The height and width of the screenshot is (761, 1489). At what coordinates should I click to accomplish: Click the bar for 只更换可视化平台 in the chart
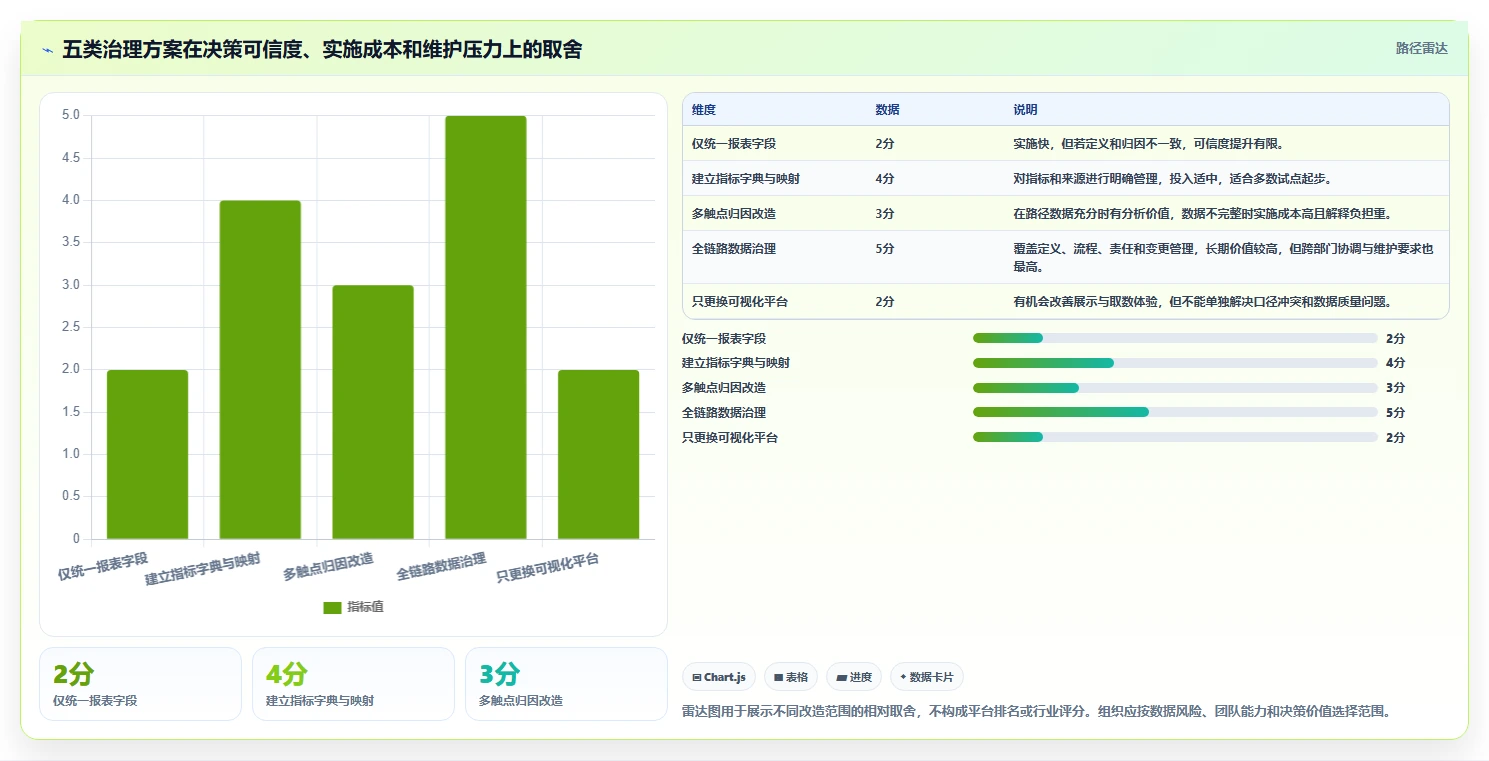pyautogui.click(x=598, y=454)
